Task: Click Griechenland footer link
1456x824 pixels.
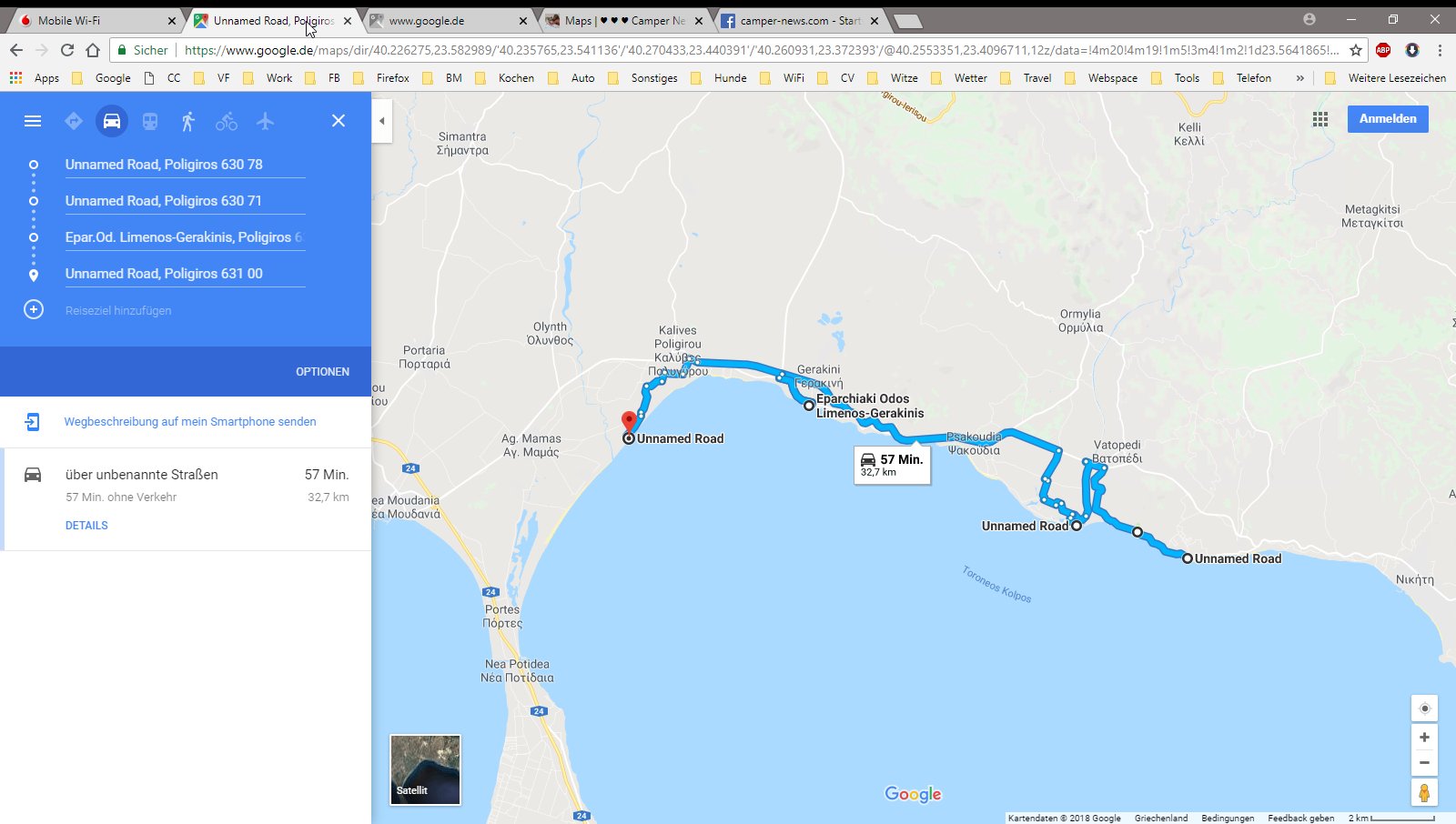Action: [1161, 818]
